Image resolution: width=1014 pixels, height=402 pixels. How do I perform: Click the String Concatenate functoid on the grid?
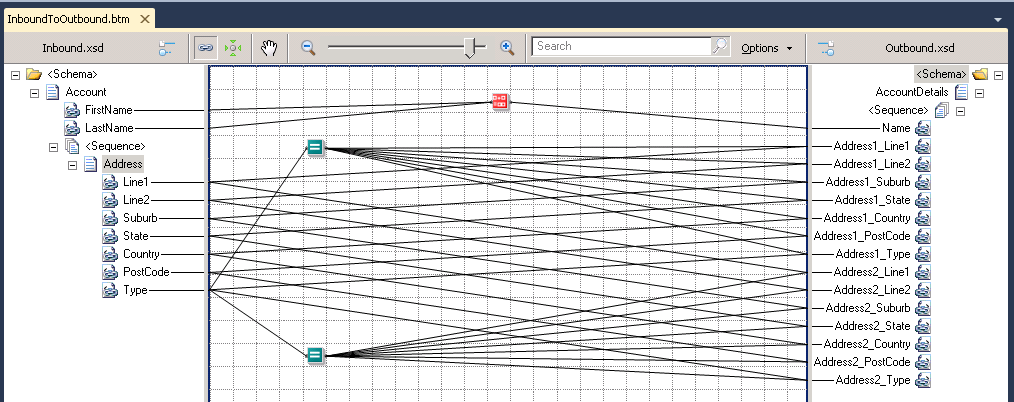pyautogui.click(x=500, y=101)
